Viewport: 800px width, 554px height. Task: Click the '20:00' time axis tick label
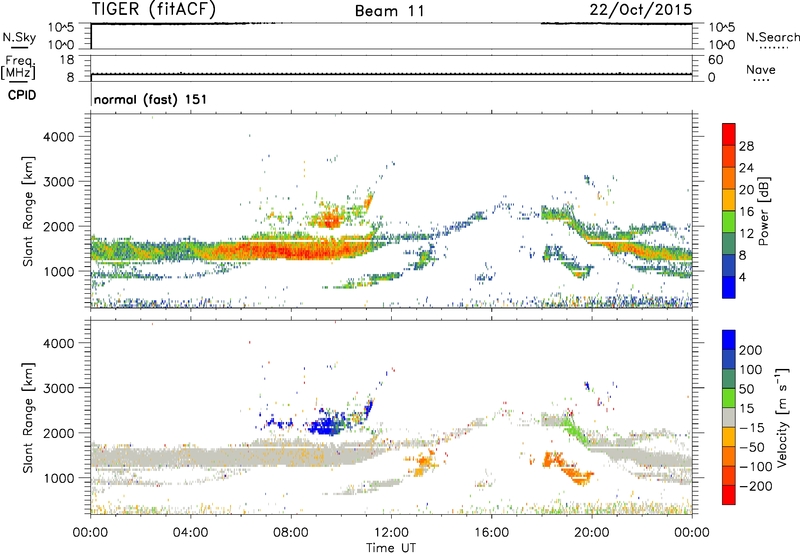[591, 533]
